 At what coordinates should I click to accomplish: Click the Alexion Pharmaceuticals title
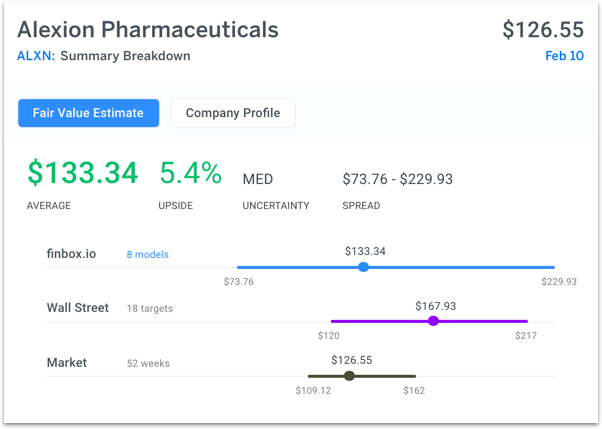click(x=148, y=30)
